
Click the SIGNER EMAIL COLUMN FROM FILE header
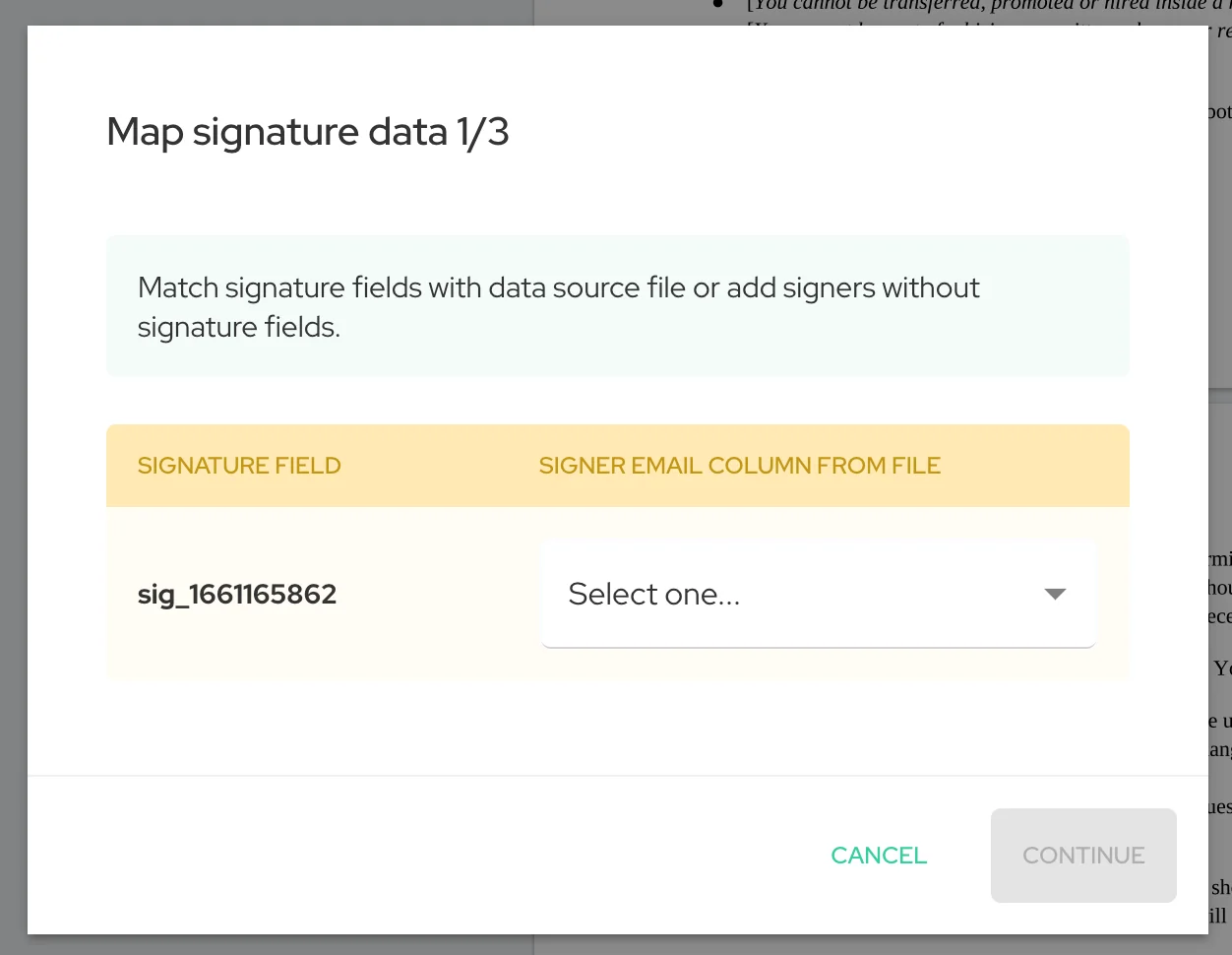coord(739,465)
